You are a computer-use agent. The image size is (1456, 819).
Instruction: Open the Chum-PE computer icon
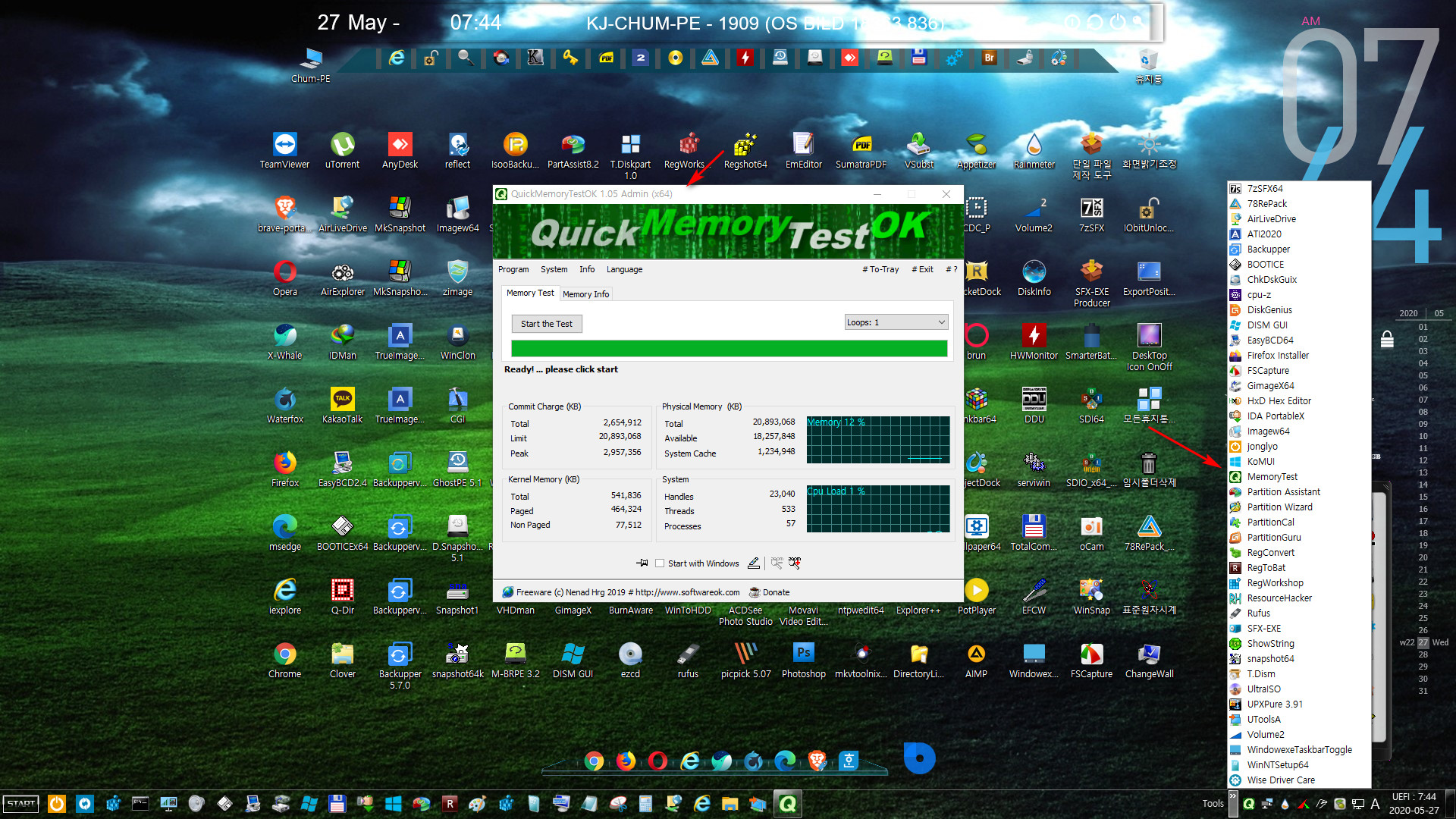310,65
